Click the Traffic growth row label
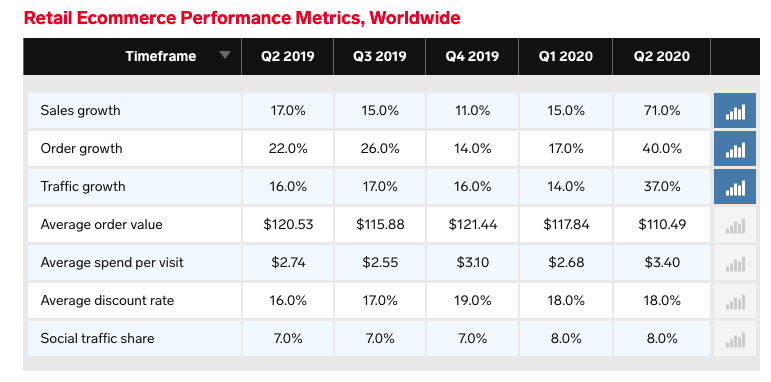Screen dimensions: 771x382 click(83, 186)
